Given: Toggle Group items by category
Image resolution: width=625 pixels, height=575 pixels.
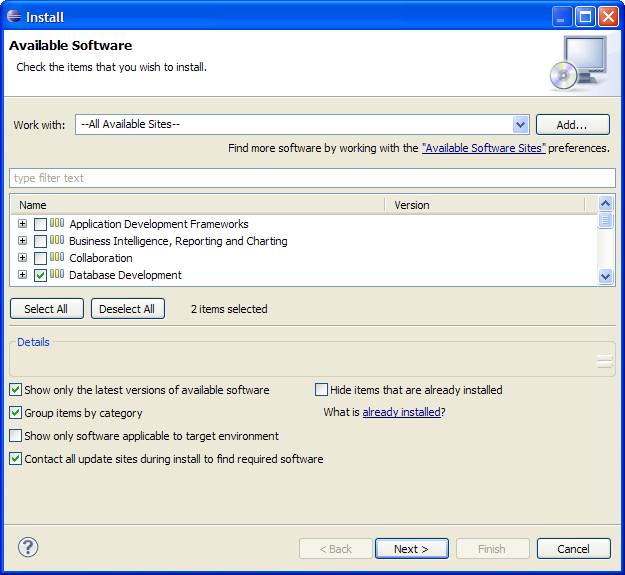Looking at the screenshot, I should tap(16, 412).
